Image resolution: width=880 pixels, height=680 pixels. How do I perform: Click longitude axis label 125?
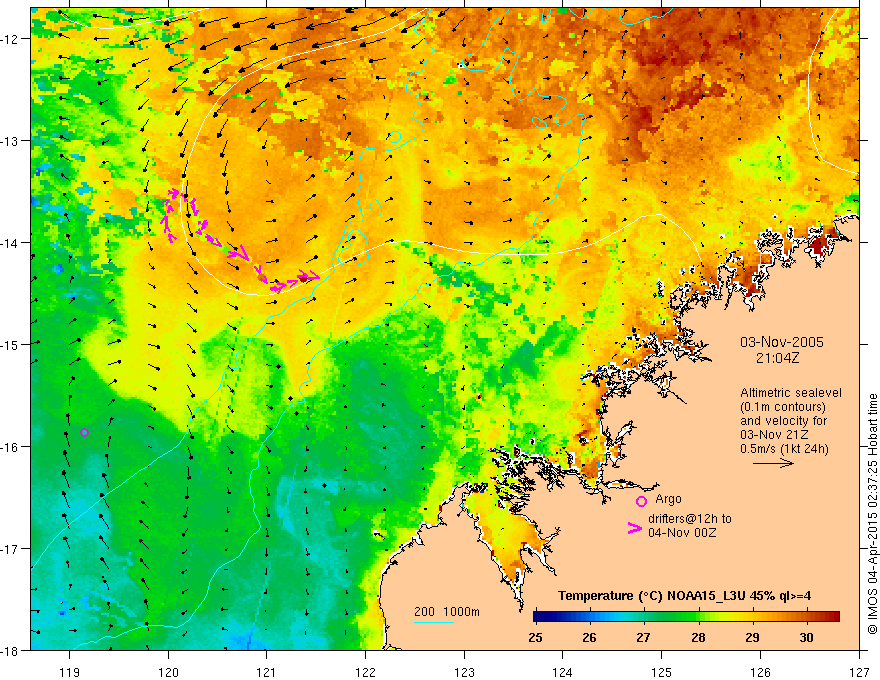(x=661, y=672)
